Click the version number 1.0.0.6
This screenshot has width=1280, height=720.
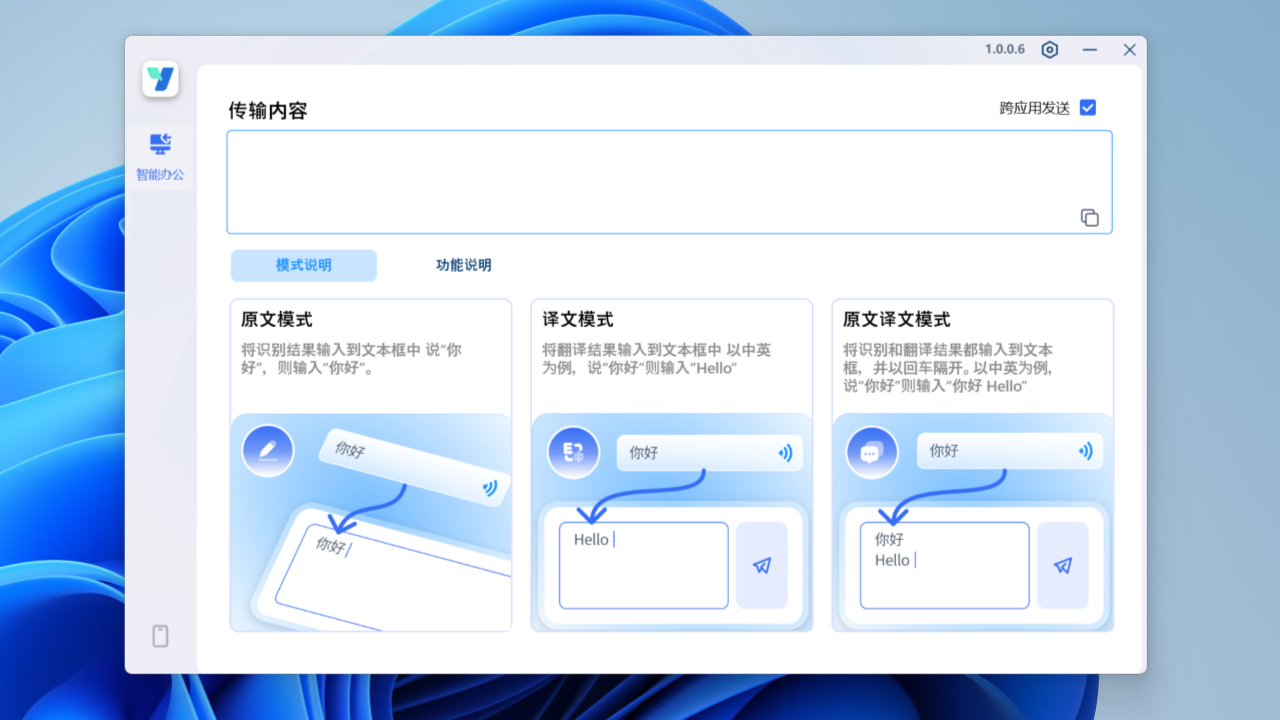(x=1004, y=48)
